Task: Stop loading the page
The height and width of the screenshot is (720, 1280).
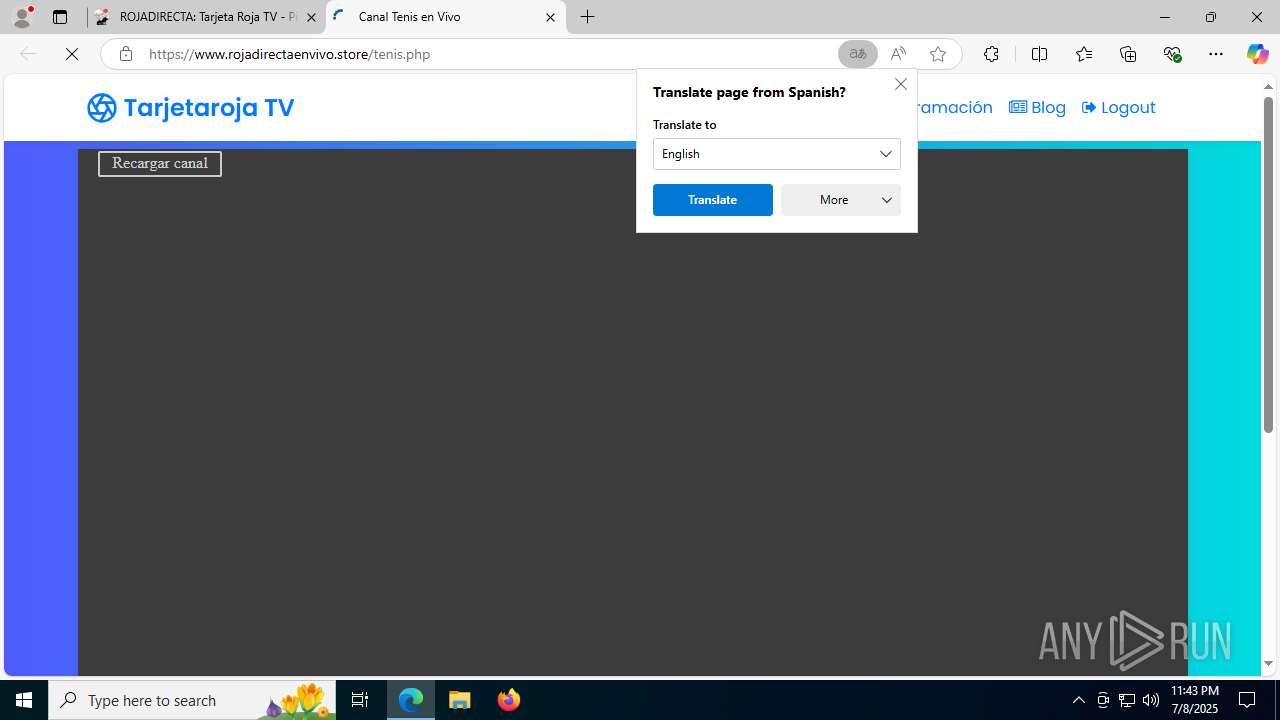Action: tap(72, 54)
